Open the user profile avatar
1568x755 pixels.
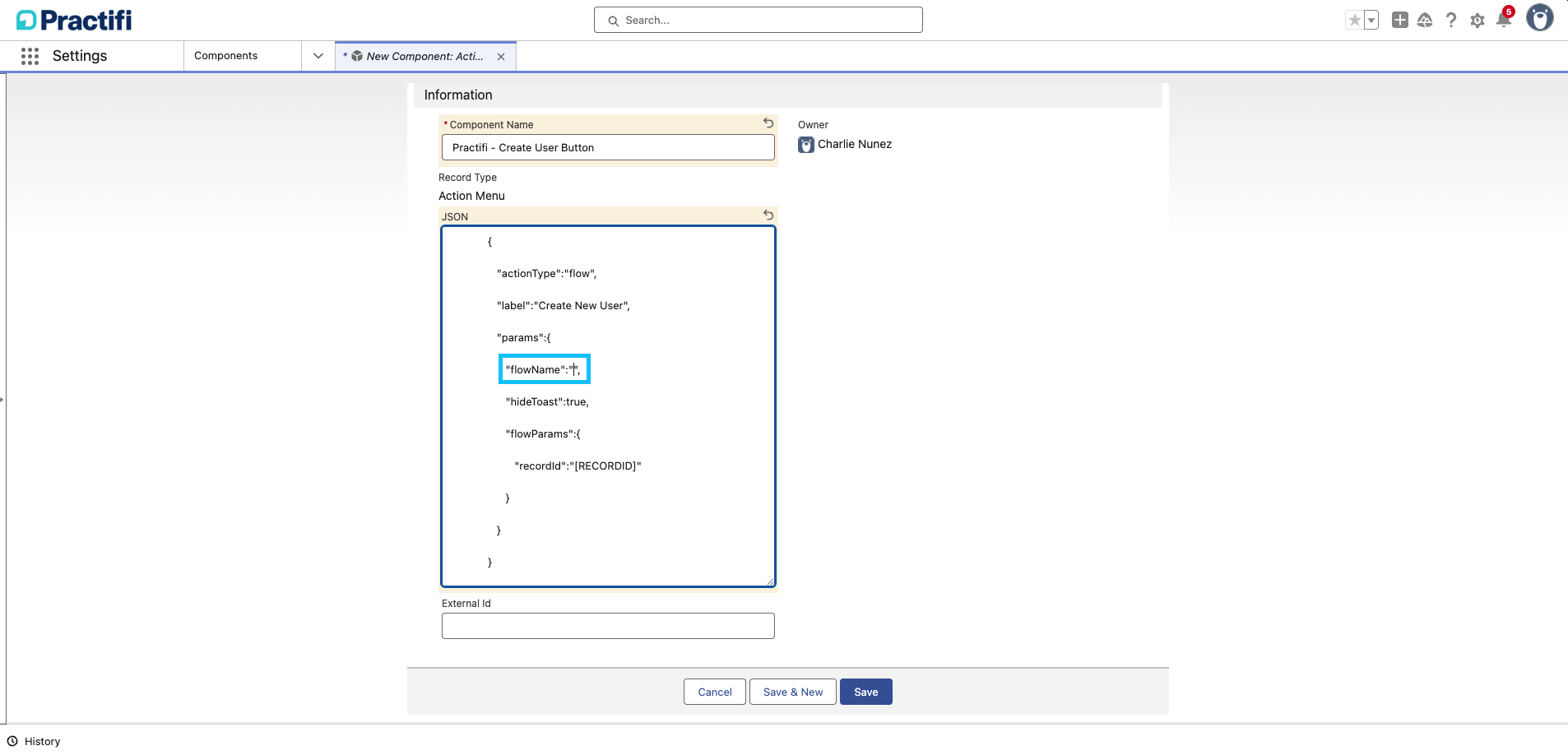coord(1539,18)
